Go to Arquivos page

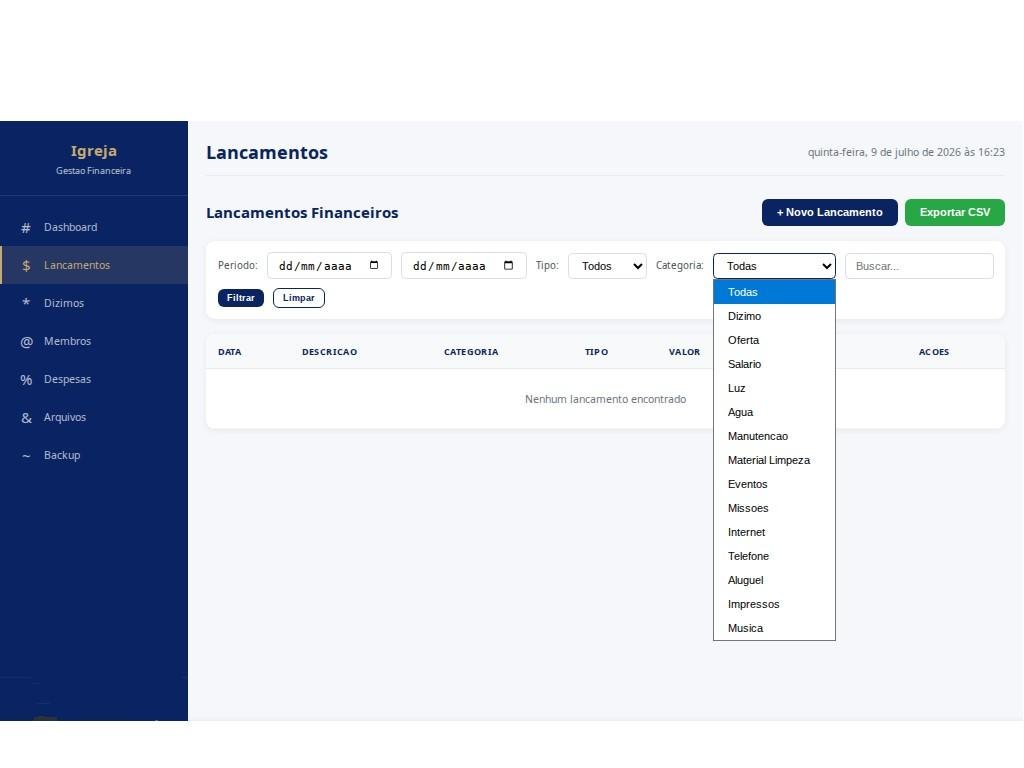94,417
